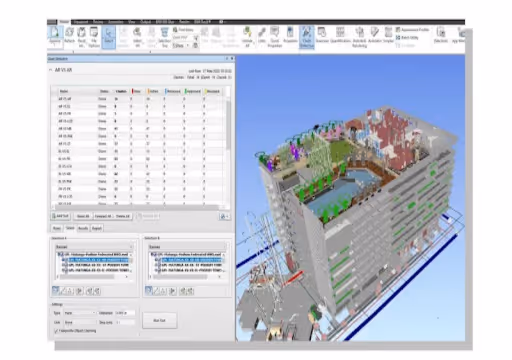This screenshot has width=512, height=360.
Task: Open the Rules tab in Clash Detective
Action: point(57,228)
